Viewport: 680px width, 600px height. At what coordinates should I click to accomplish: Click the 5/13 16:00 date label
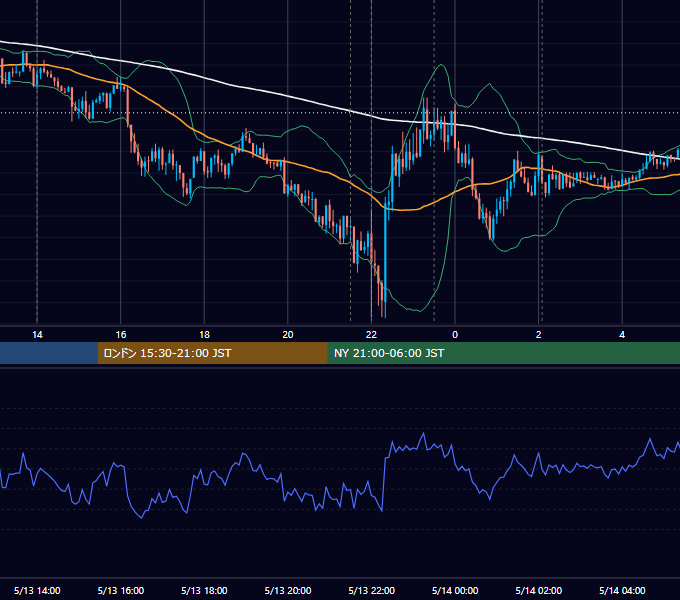point(121,590)
